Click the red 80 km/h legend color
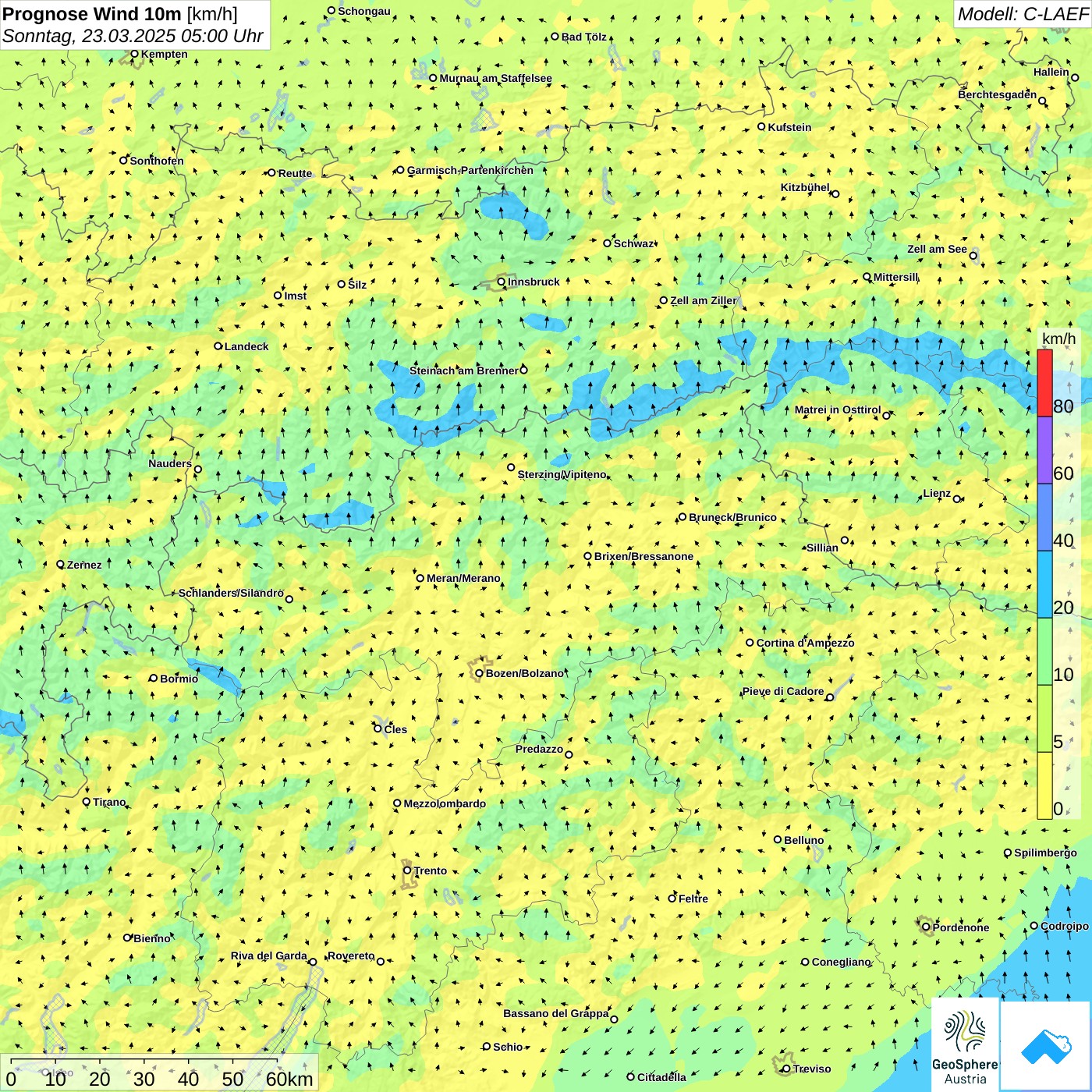Viewport: 1092px width, 1092px height. 1044,383
